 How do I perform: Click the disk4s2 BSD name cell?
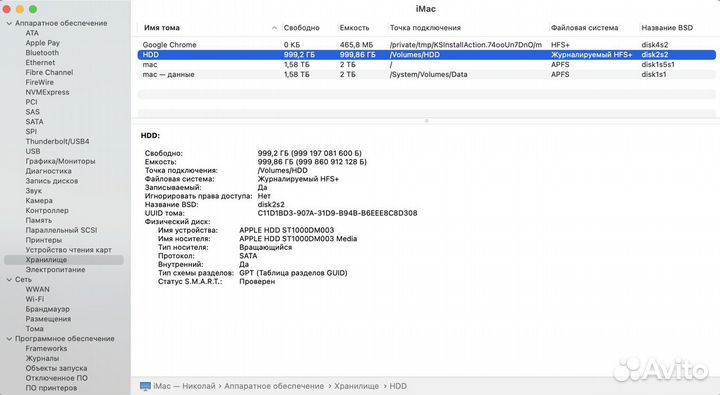pos(655,45)
